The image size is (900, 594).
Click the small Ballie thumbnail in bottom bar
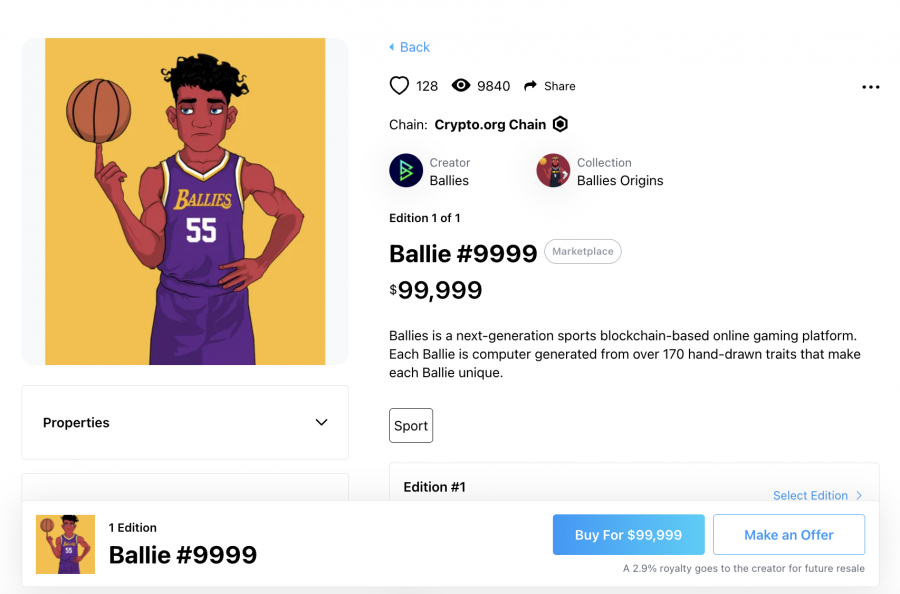tap(65, 544)
